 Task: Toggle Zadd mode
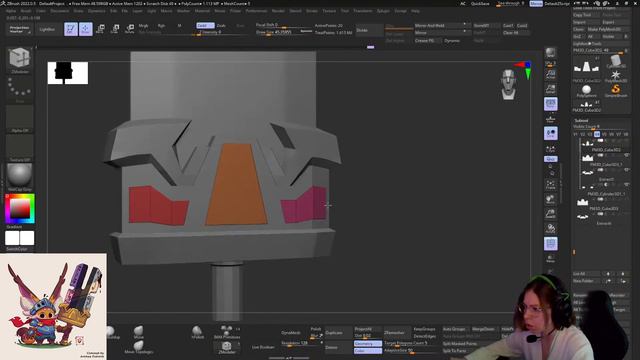click(x=205, y=25)
